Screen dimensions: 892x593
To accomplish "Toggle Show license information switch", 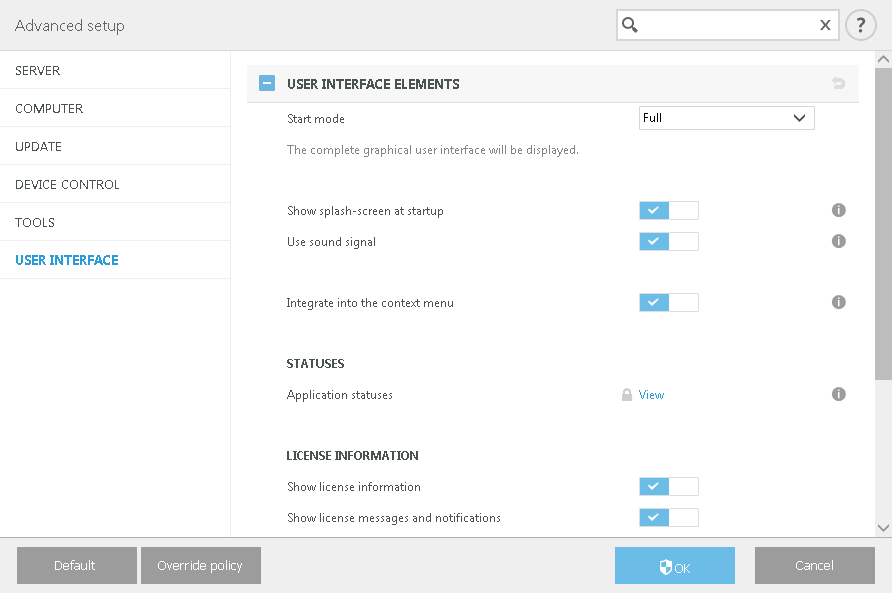I will (x=668, y=487).
